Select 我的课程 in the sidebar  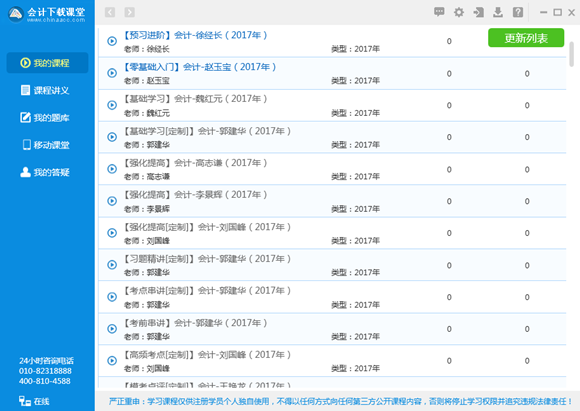(47, 63)
